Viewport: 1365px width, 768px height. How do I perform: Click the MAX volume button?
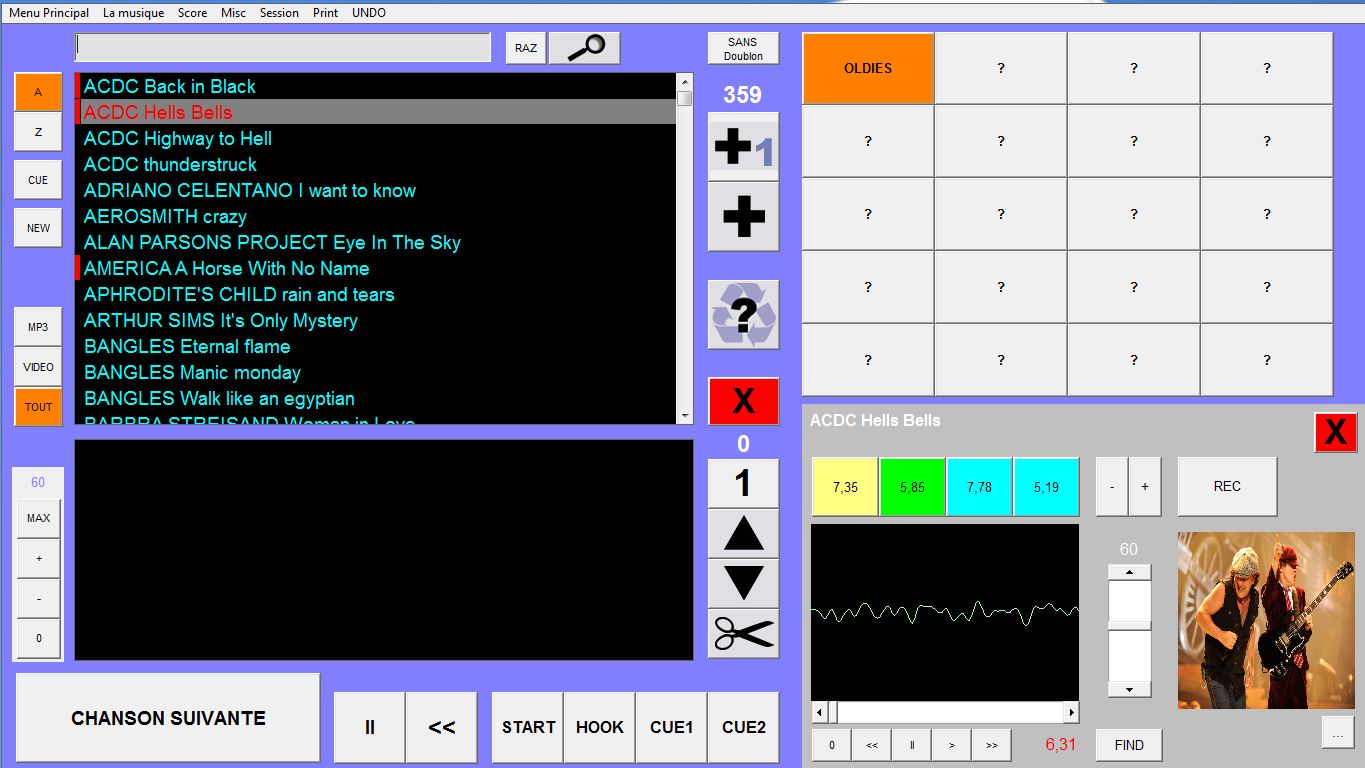coord(39,518)
